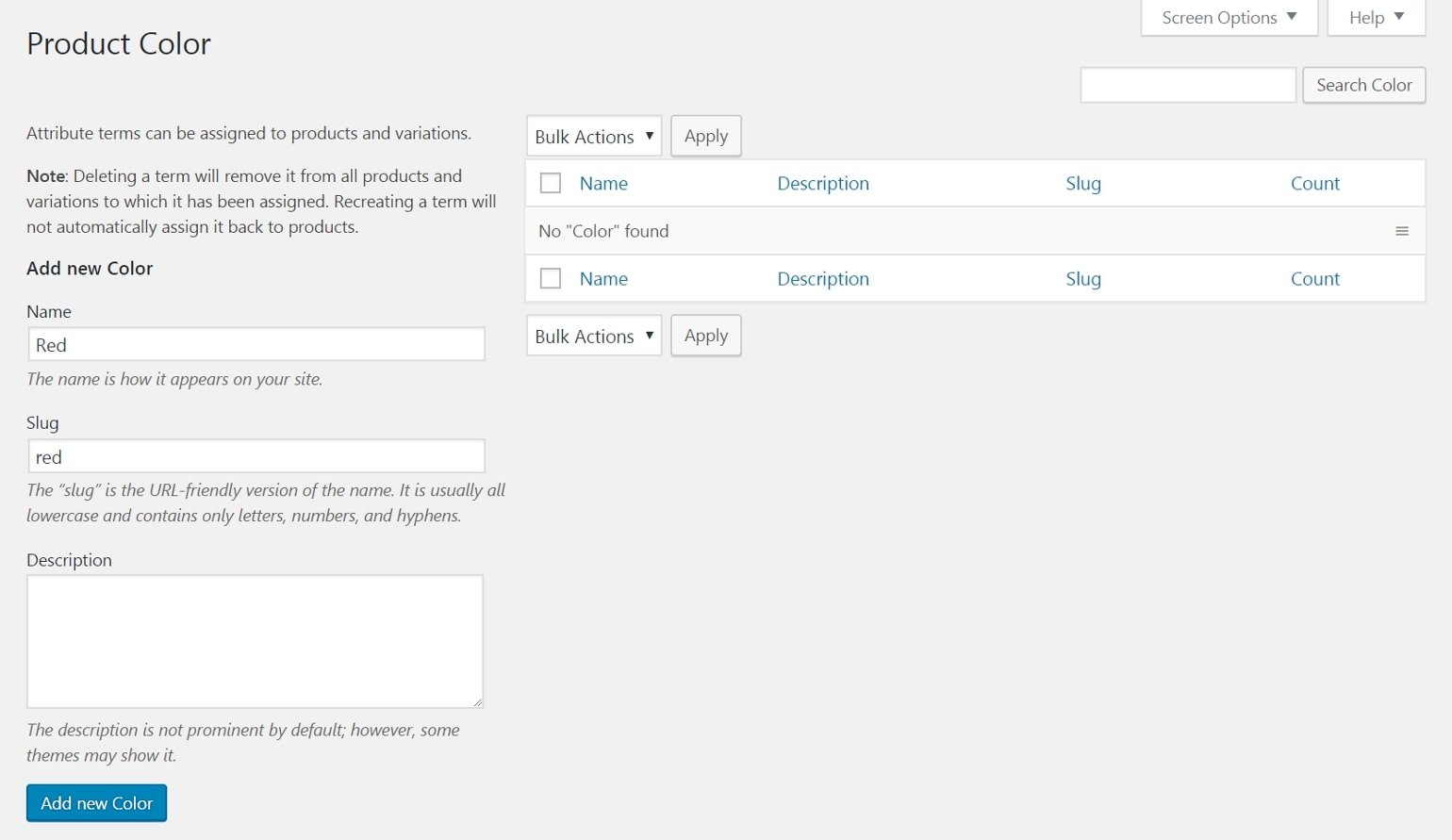Viewport: 1452px width, 840px height.
Task: Sort the table by Slug
Action: point(1082,183)
